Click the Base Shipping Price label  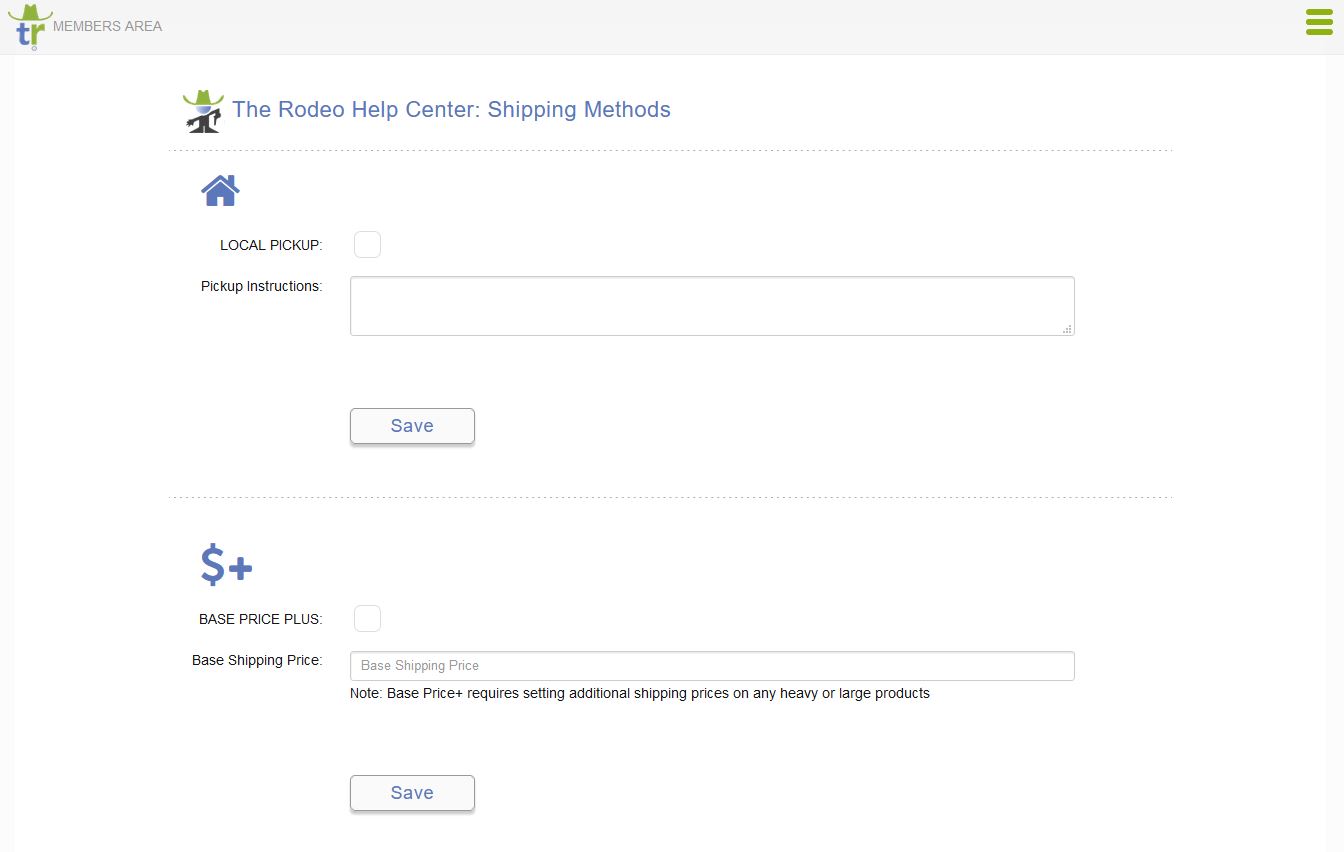point(257,660)
